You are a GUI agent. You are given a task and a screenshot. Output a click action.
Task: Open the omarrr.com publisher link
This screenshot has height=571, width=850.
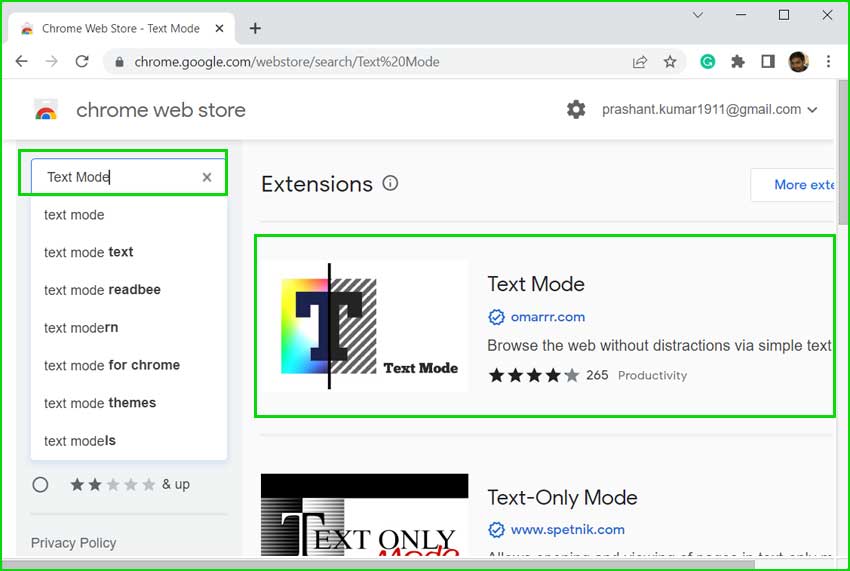click(548, 317)
